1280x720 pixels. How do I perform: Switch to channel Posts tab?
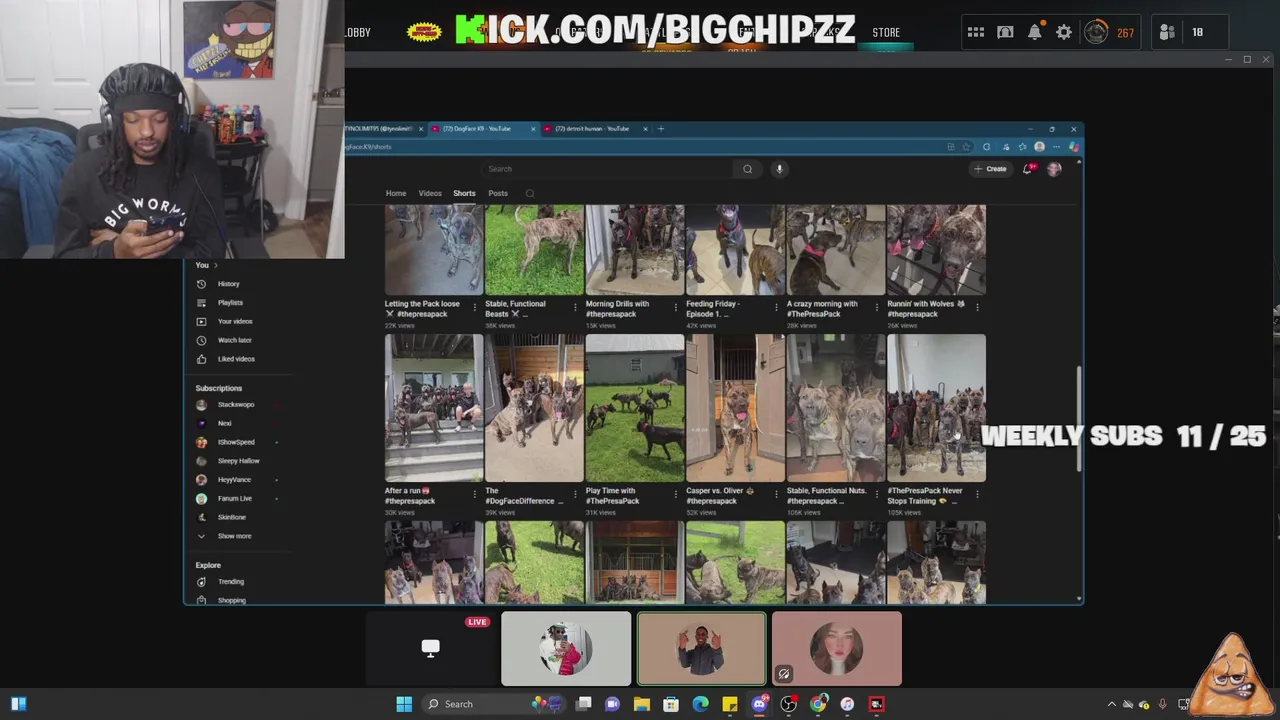(498, 193)
